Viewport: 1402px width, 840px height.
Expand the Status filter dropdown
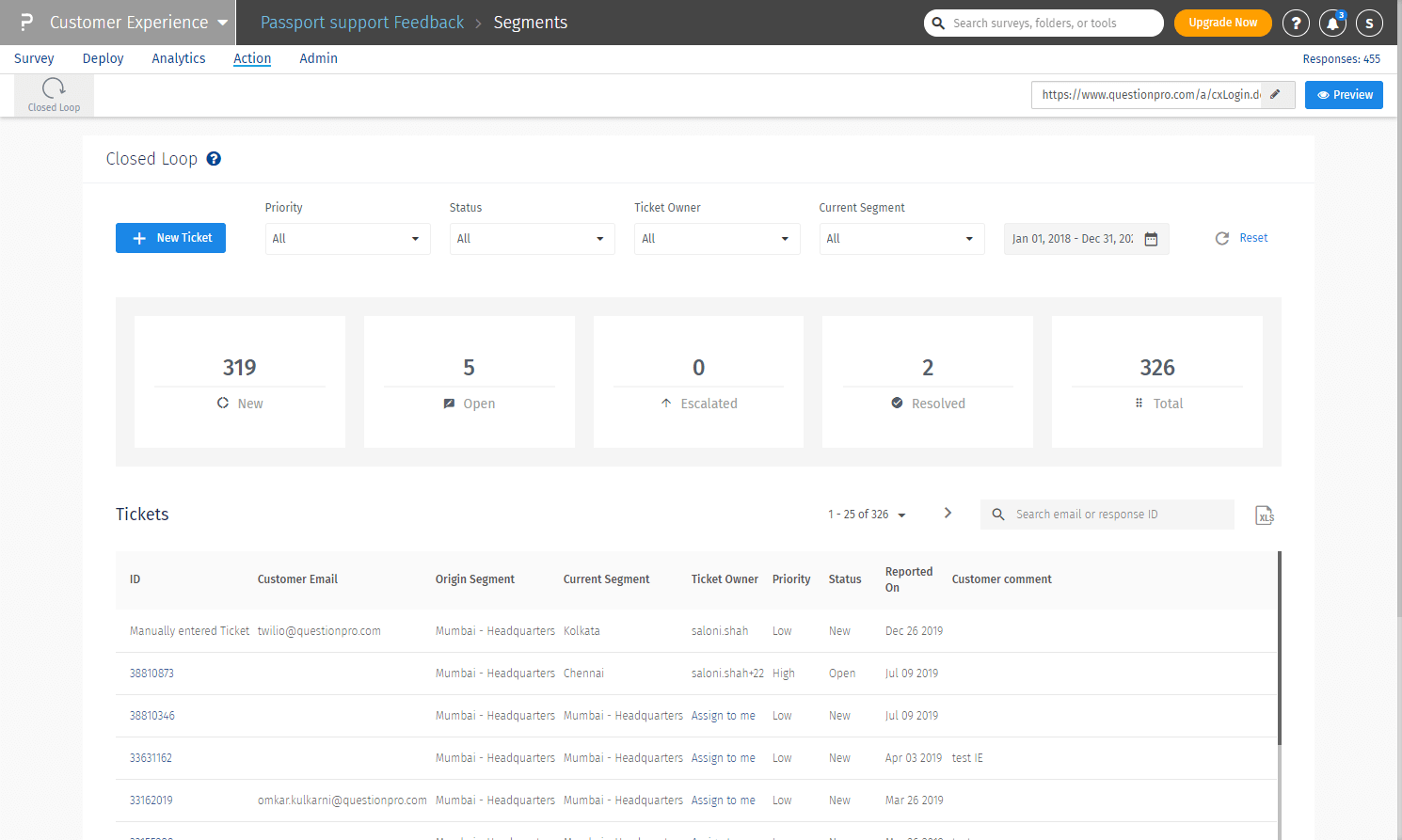[532, 239]
